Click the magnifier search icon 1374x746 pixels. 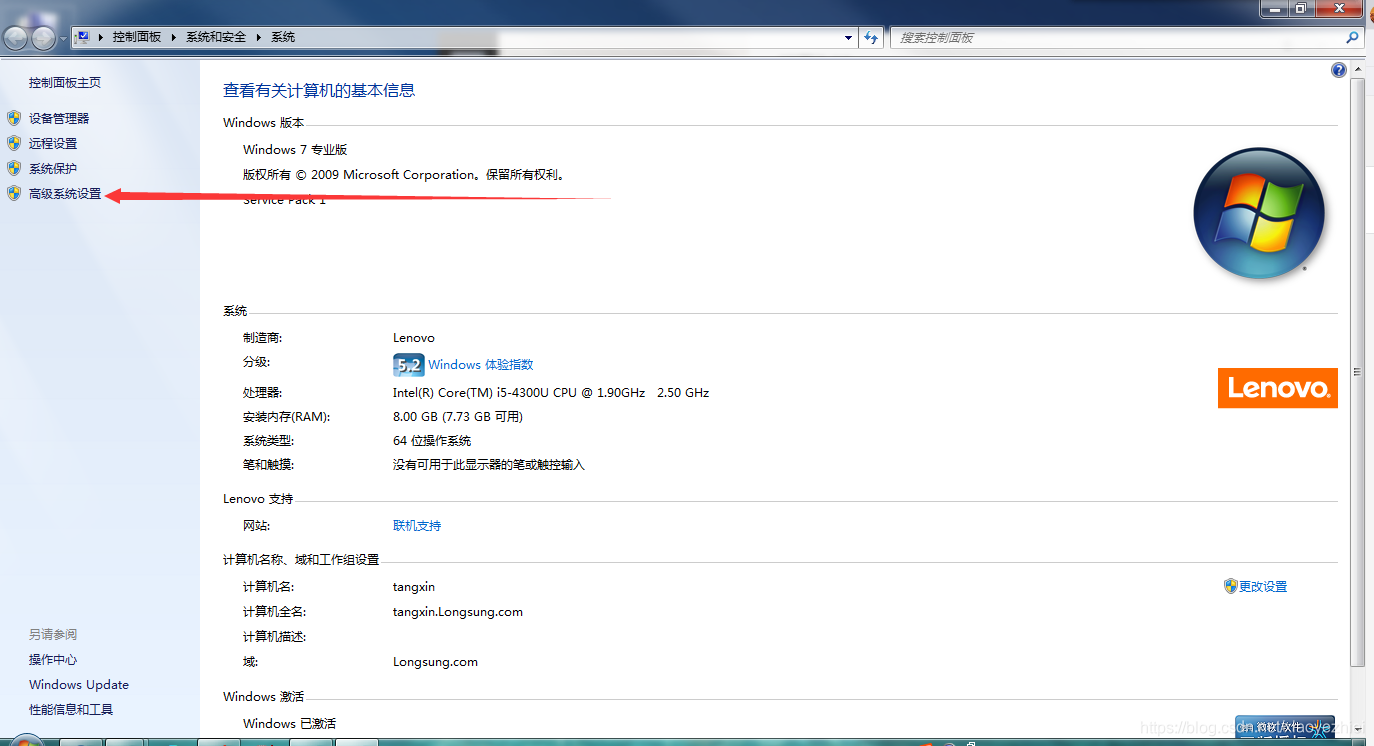(1353, 38)
